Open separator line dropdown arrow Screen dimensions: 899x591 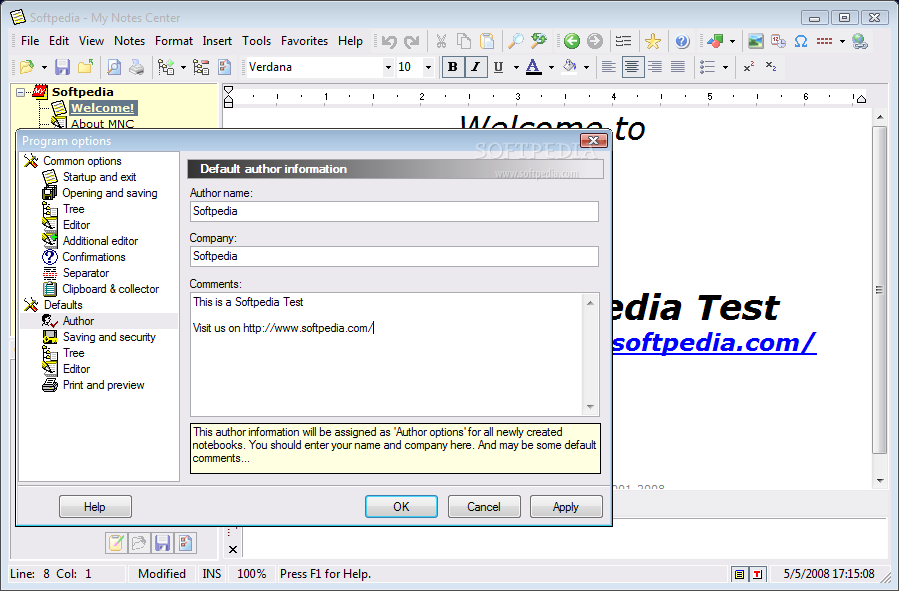point(842,41)
